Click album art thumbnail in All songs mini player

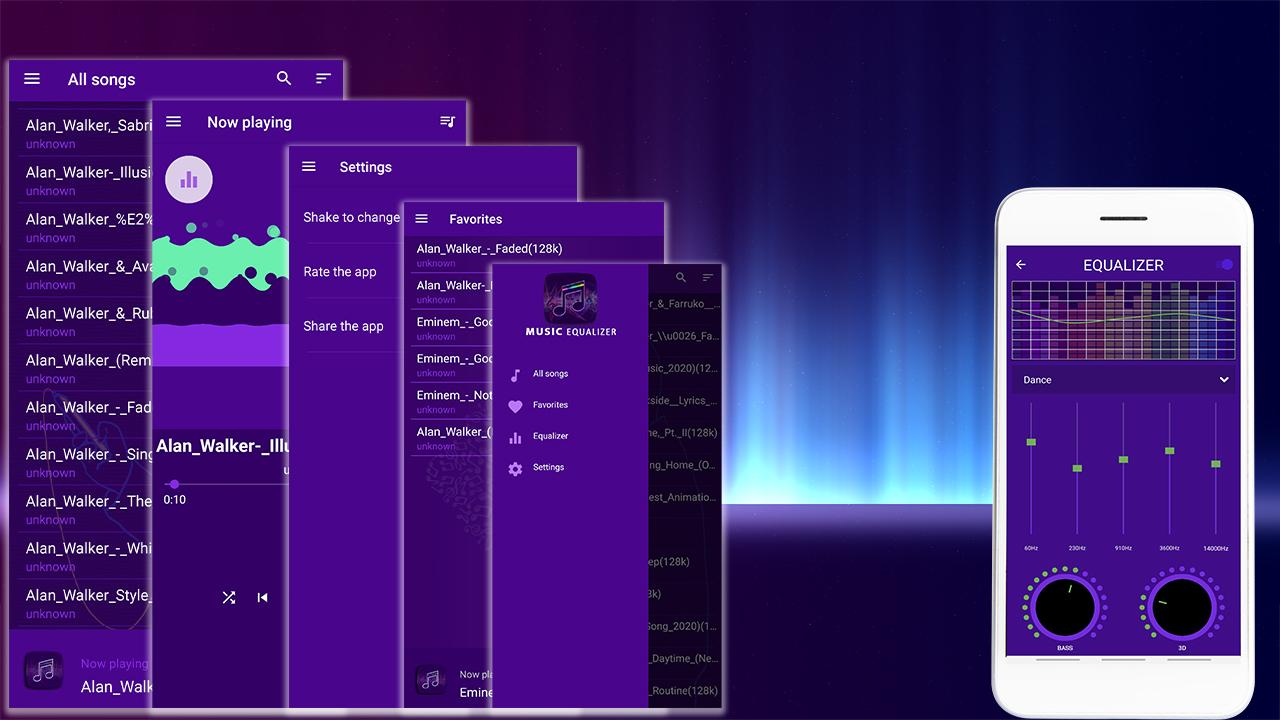(x=43, y=670)
